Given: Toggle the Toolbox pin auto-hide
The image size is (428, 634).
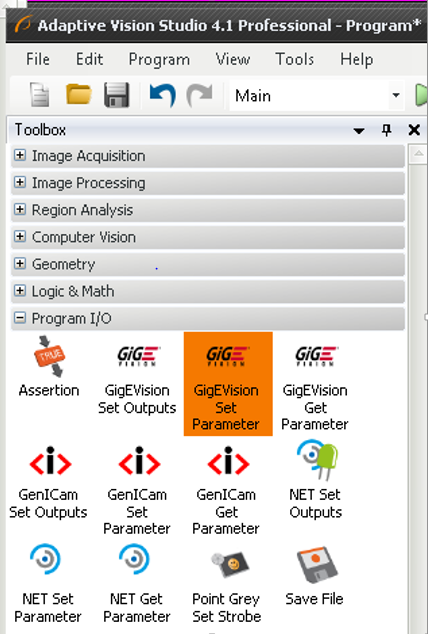Looking at the screenshot, I should (x=386, y=130).
